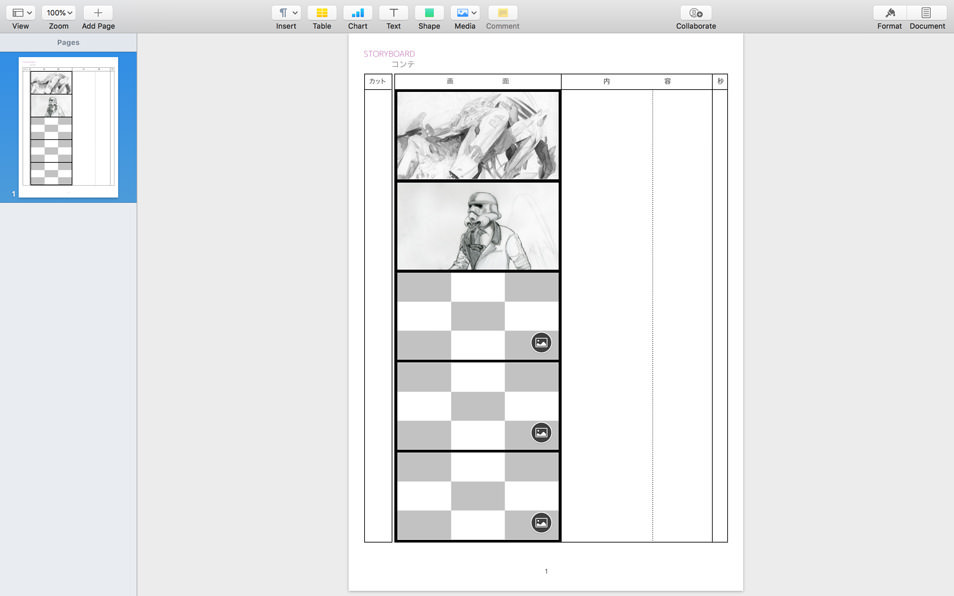Click the カット column header cell
Viewport: 954px width, 596px height.
[x=378, y=81]
